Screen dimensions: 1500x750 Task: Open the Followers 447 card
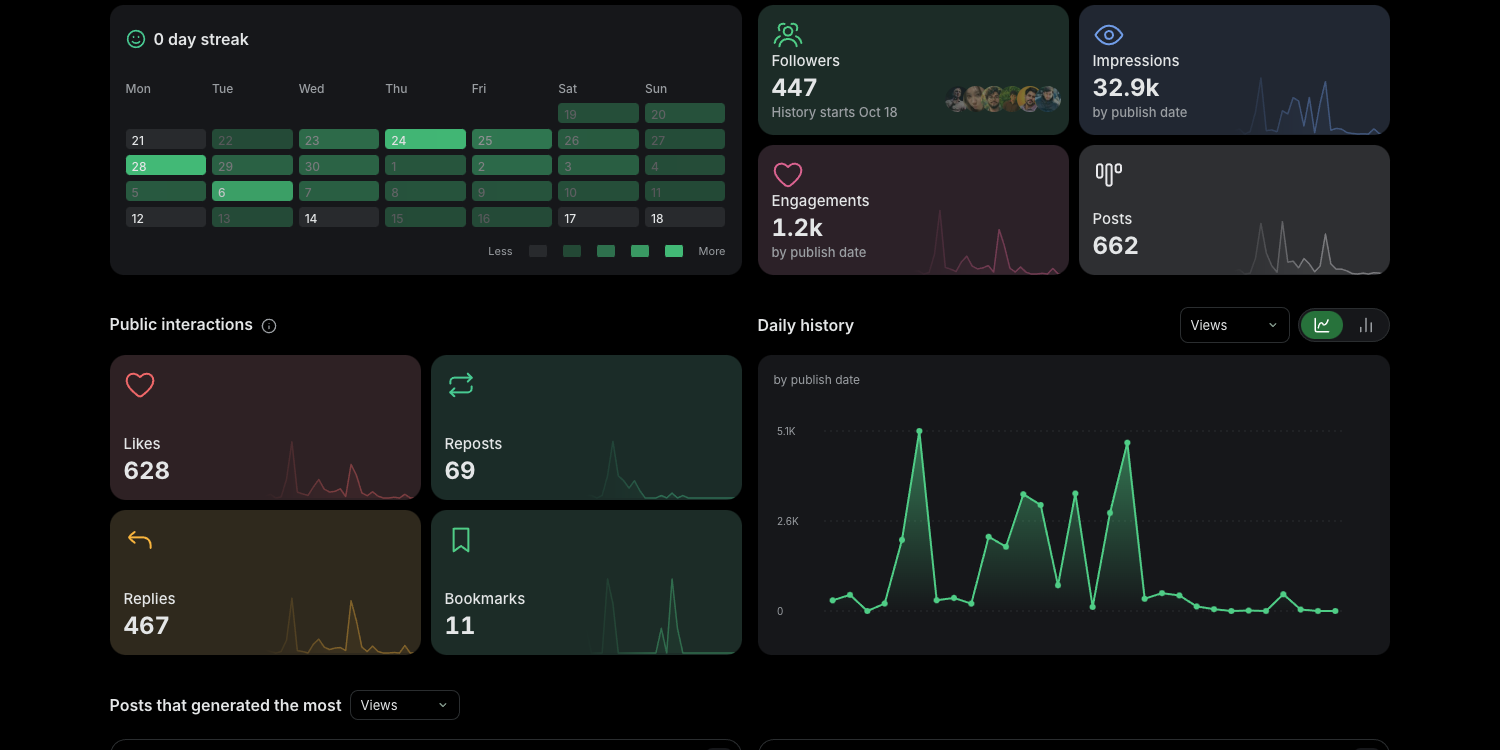[x=913, y=70]
